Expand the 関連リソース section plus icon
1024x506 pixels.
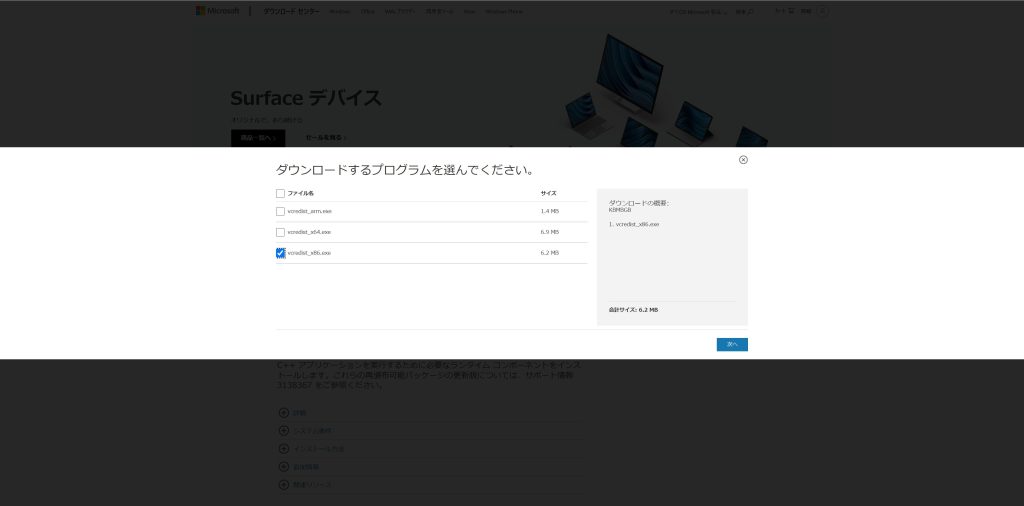[x=284, y=485]
